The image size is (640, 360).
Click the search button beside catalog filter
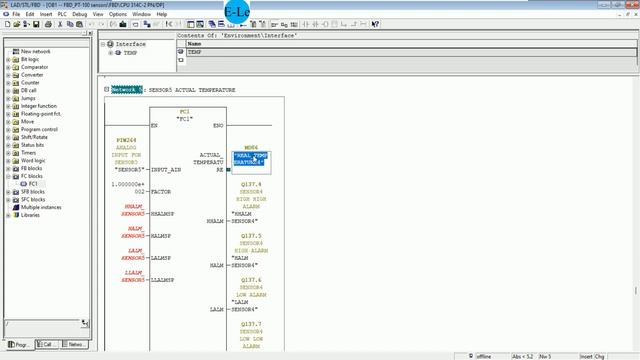pyautogui.click(x=84, y=323)
